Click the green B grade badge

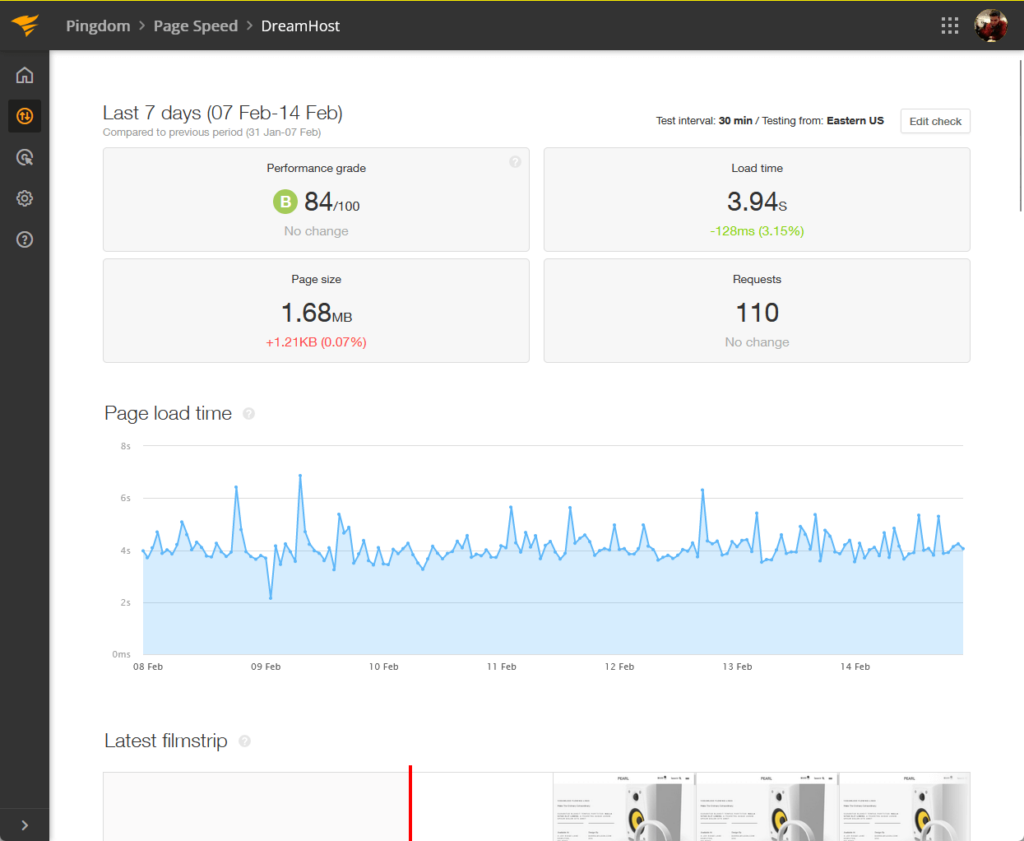(285, 202)
